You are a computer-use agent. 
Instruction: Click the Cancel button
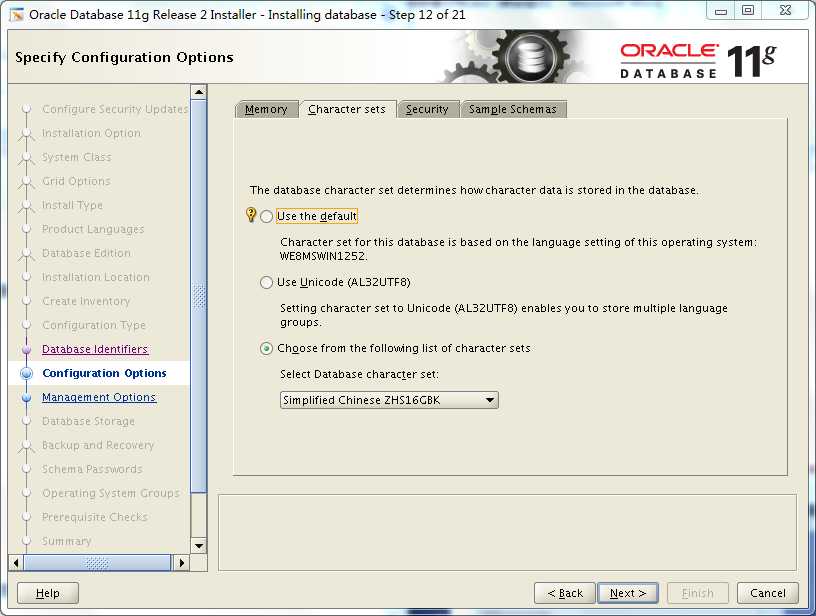[x=768, y=593]
